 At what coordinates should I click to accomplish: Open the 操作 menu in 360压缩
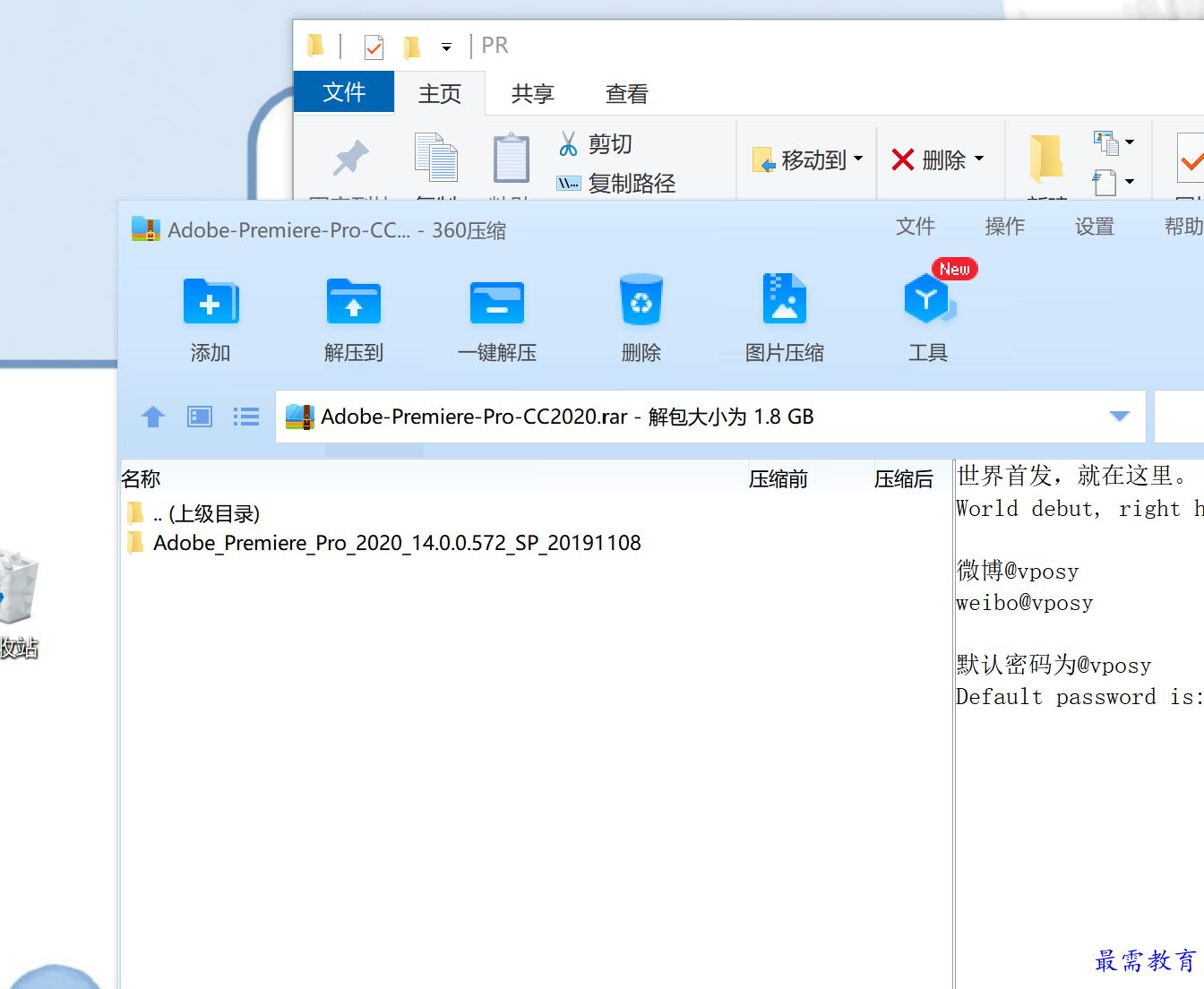[x=1005, y=227]
